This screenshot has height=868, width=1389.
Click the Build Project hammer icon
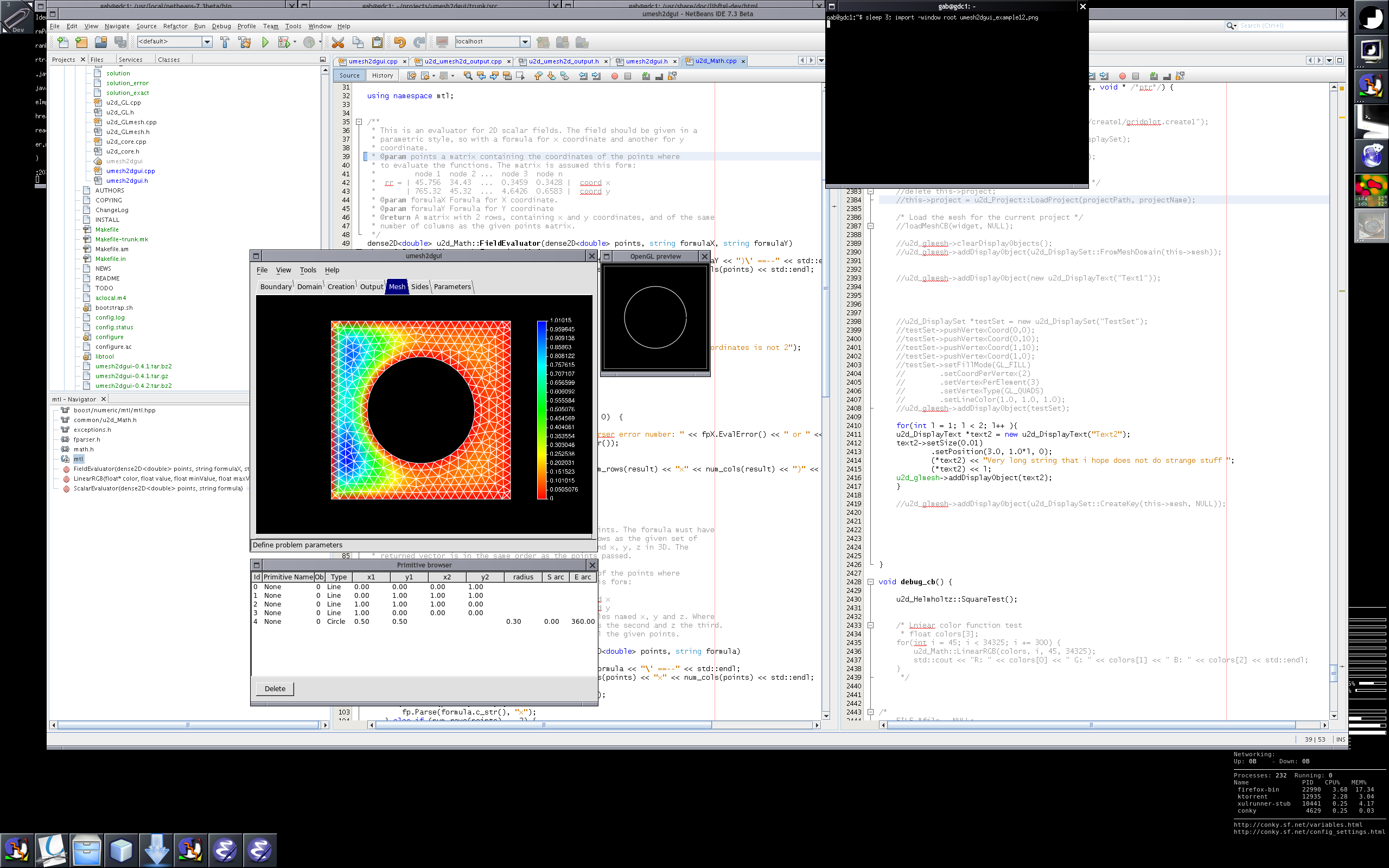click(x=225, y=42)
